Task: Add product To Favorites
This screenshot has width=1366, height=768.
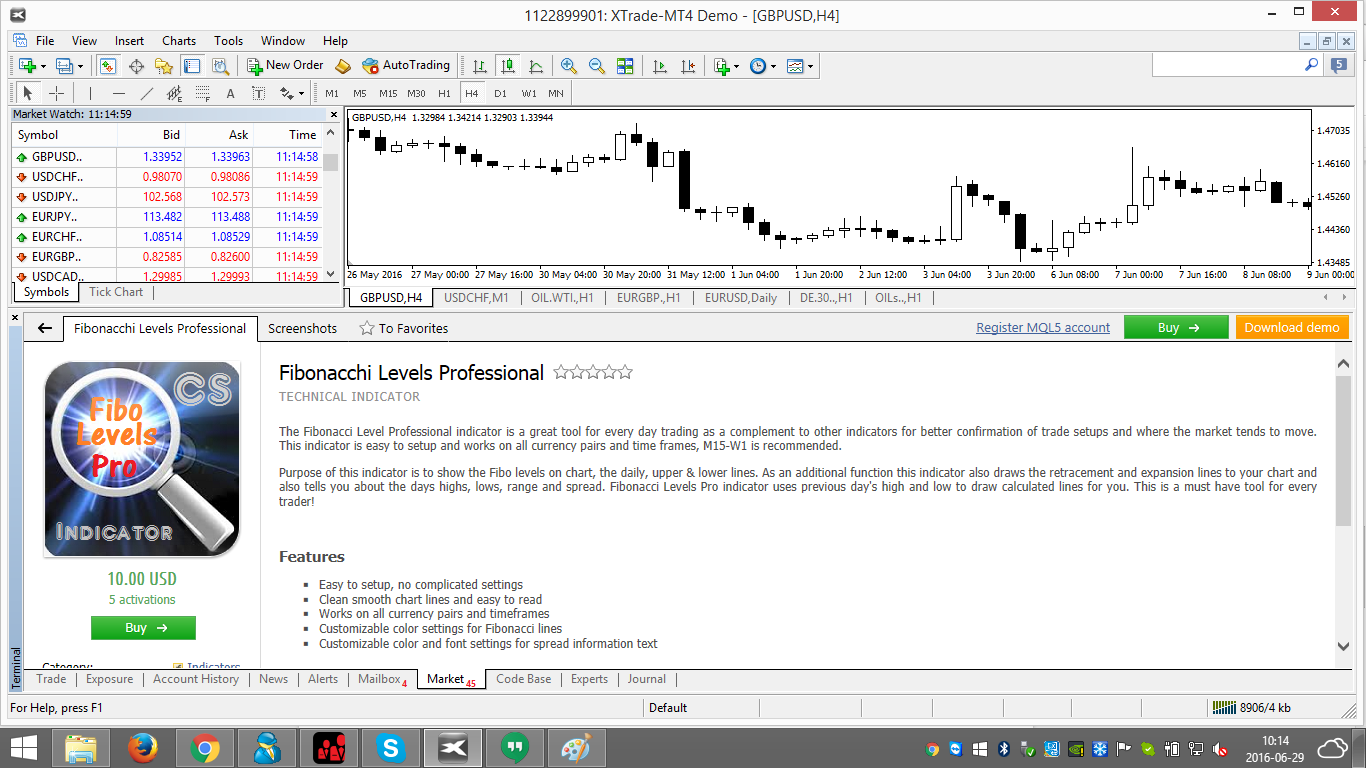Action: pyautogui.click(x=403, y=328)
